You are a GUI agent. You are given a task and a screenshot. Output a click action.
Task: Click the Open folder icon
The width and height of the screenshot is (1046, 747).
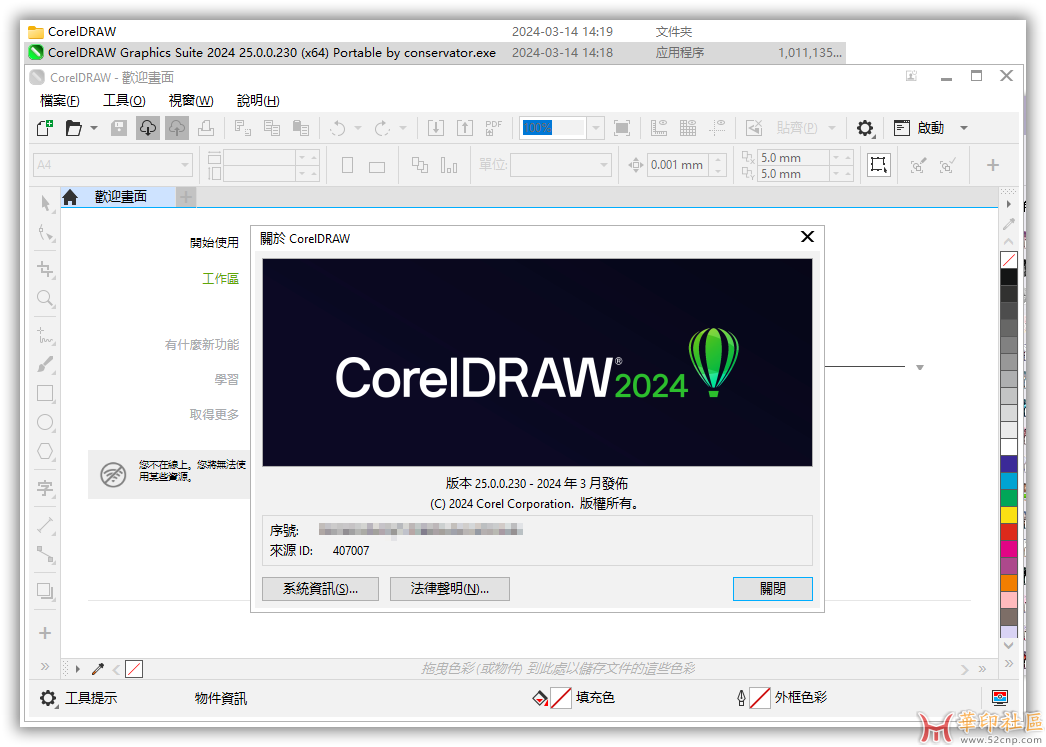[73, 128]
